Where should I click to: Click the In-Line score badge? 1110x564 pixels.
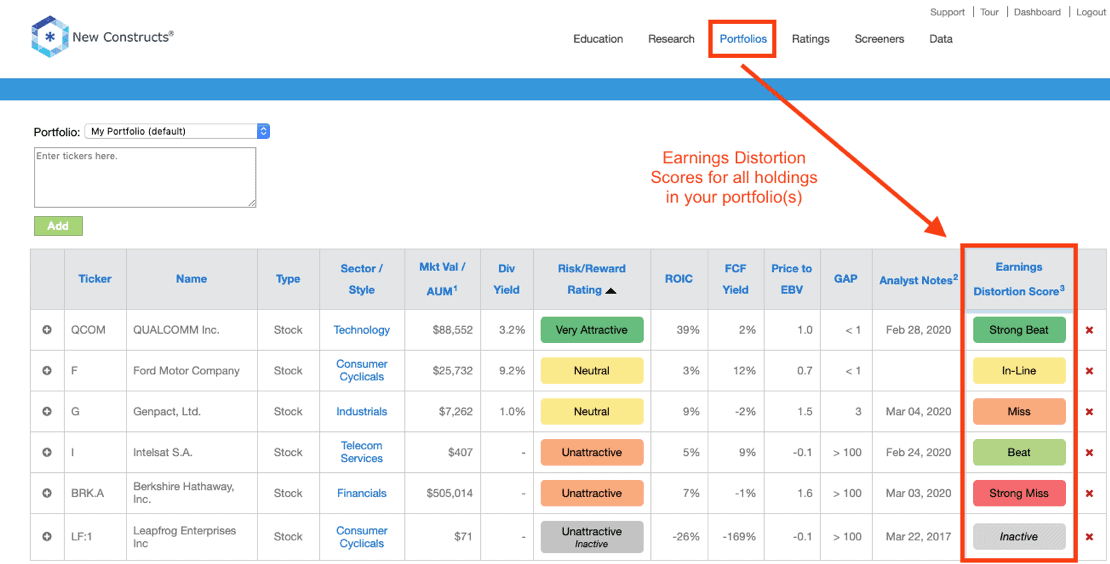[x=1019, y=371]
